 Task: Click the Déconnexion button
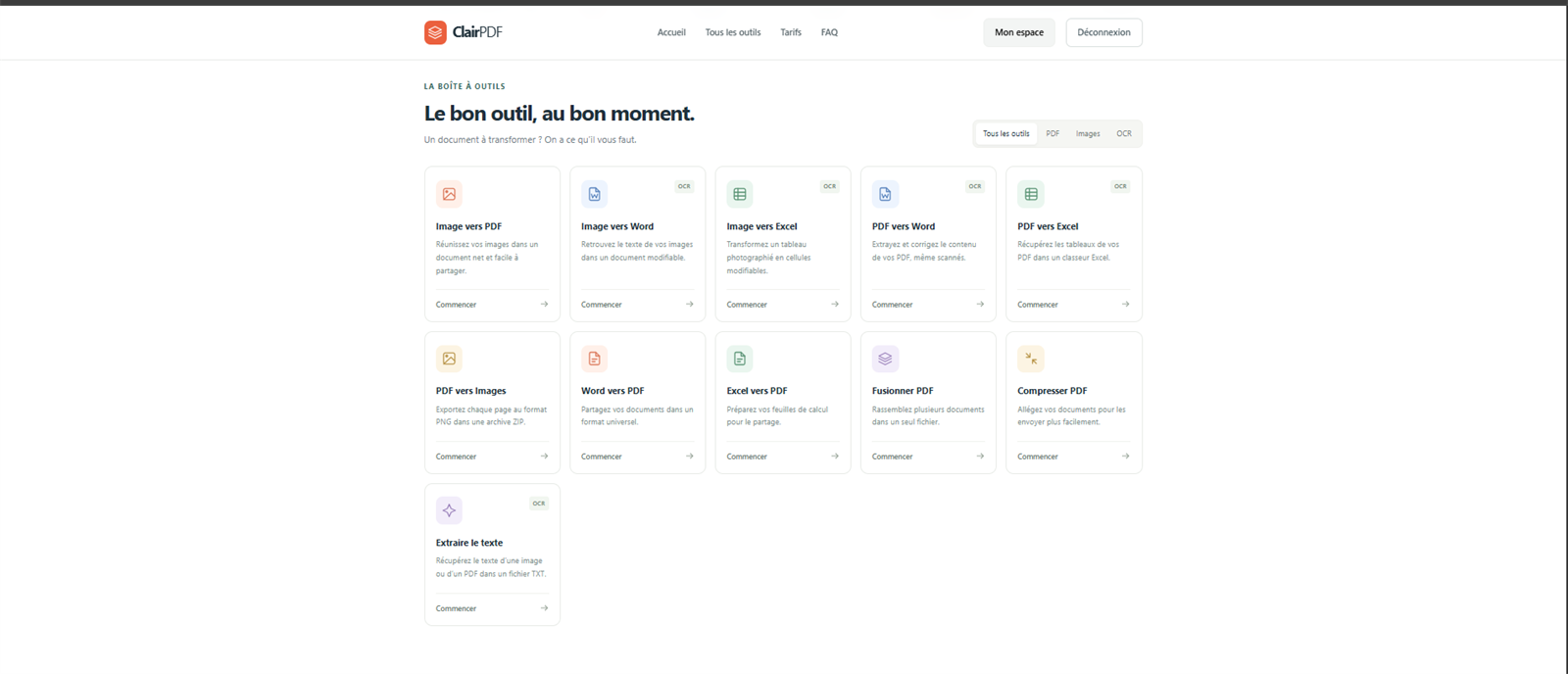[x=1103, y=32]
